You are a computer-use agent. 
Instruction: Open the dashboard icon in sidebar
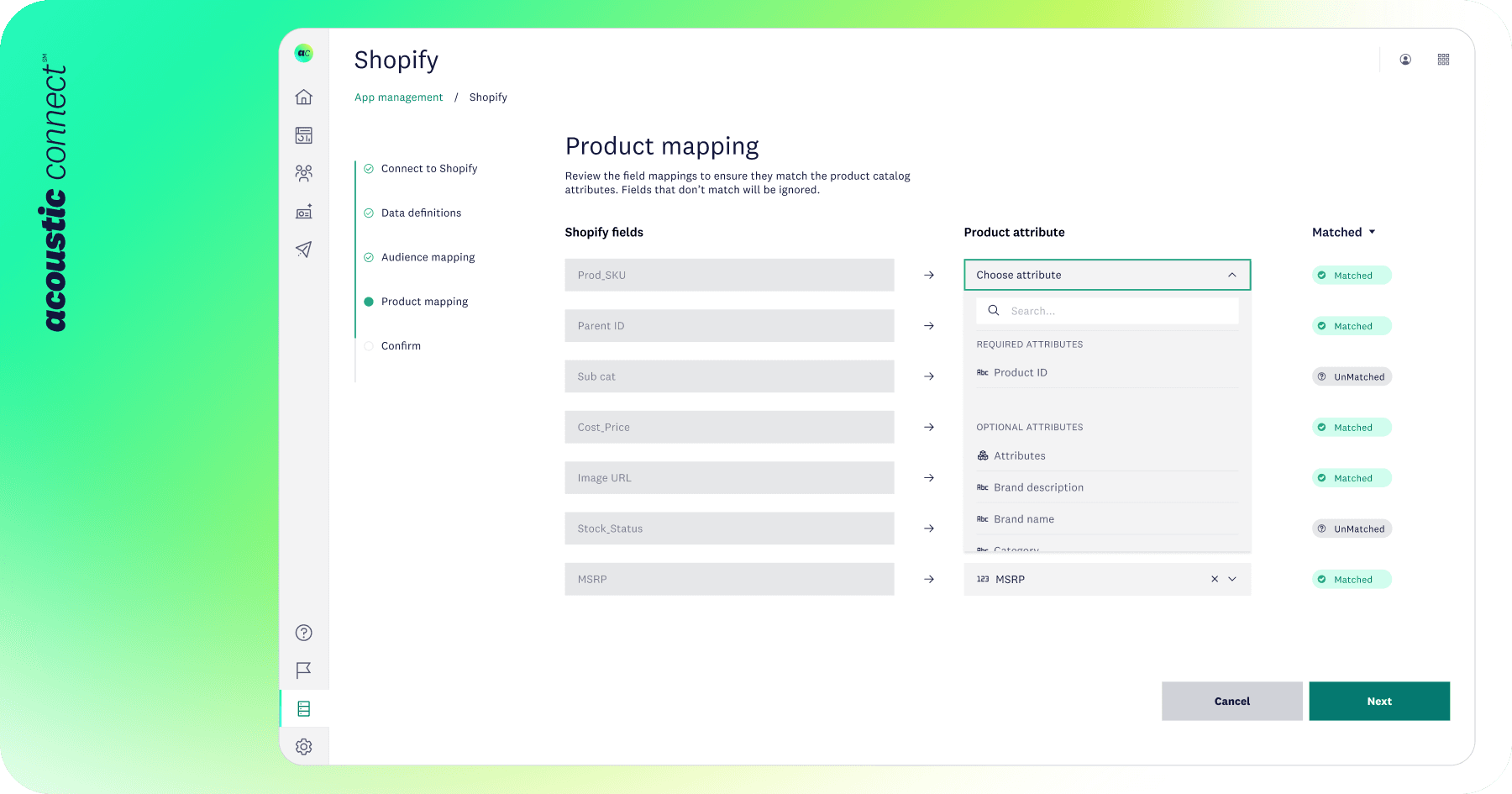(304, 135)
